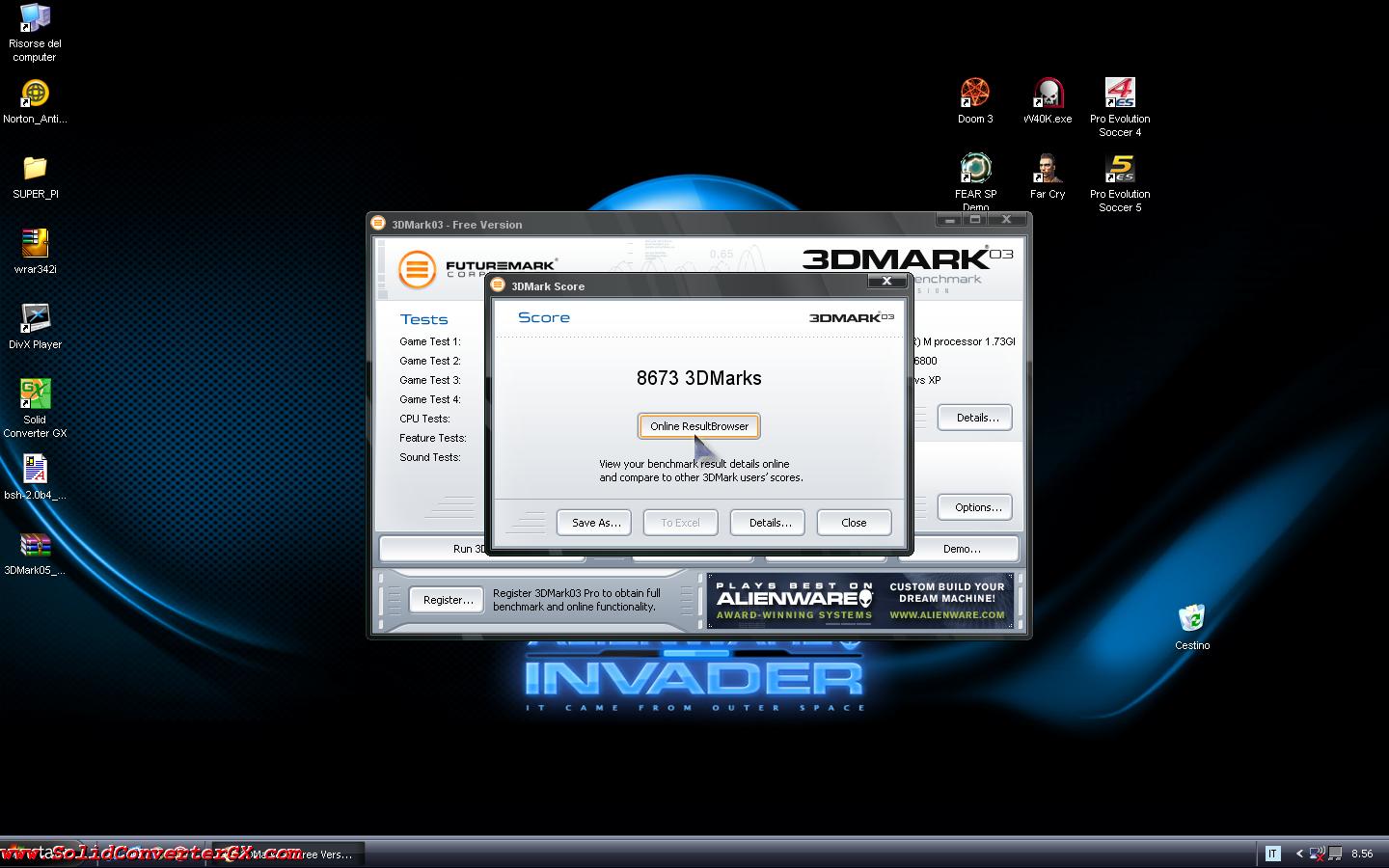Click the Game Test 2 label
This screenshot has width=1389, height=868.
click(430, 361)
